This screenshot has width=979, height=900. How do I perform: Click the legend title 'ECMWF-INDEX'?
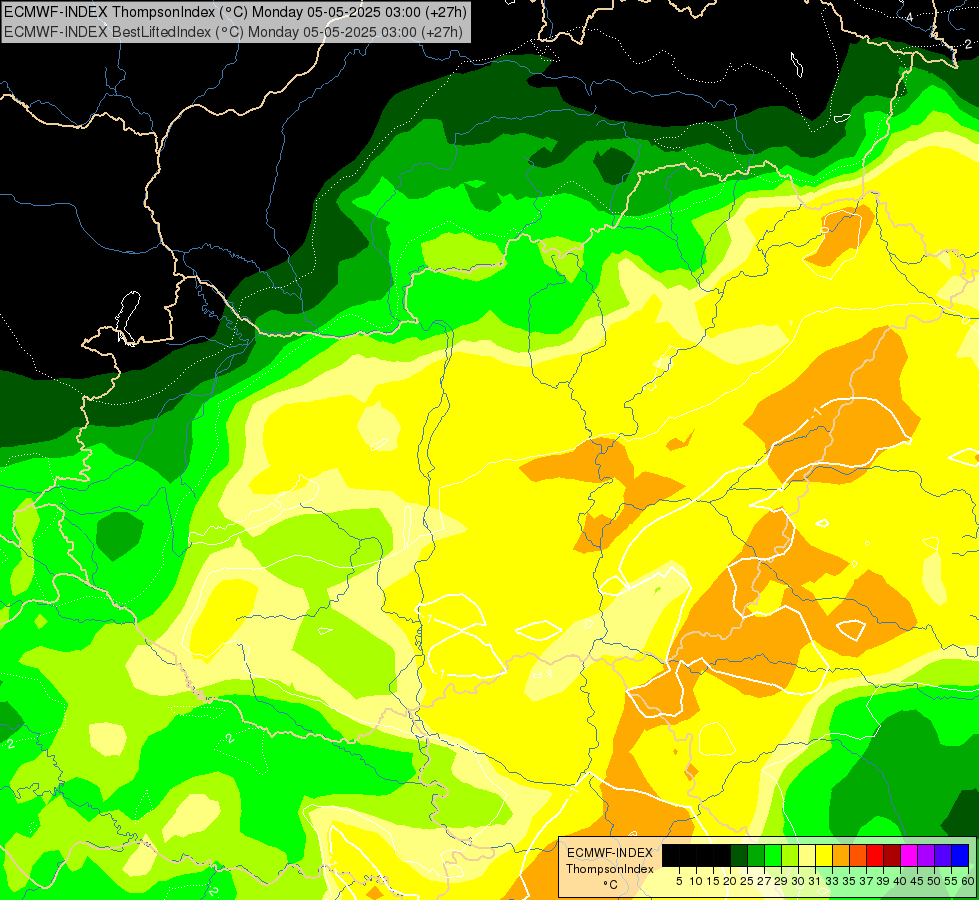pyautogui.click(x=610, y=853)
